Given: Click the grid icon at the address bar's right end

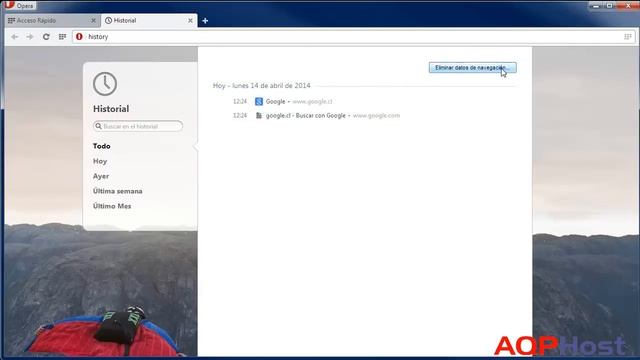Looking at the screenshot, I should [x=628, y=37].
